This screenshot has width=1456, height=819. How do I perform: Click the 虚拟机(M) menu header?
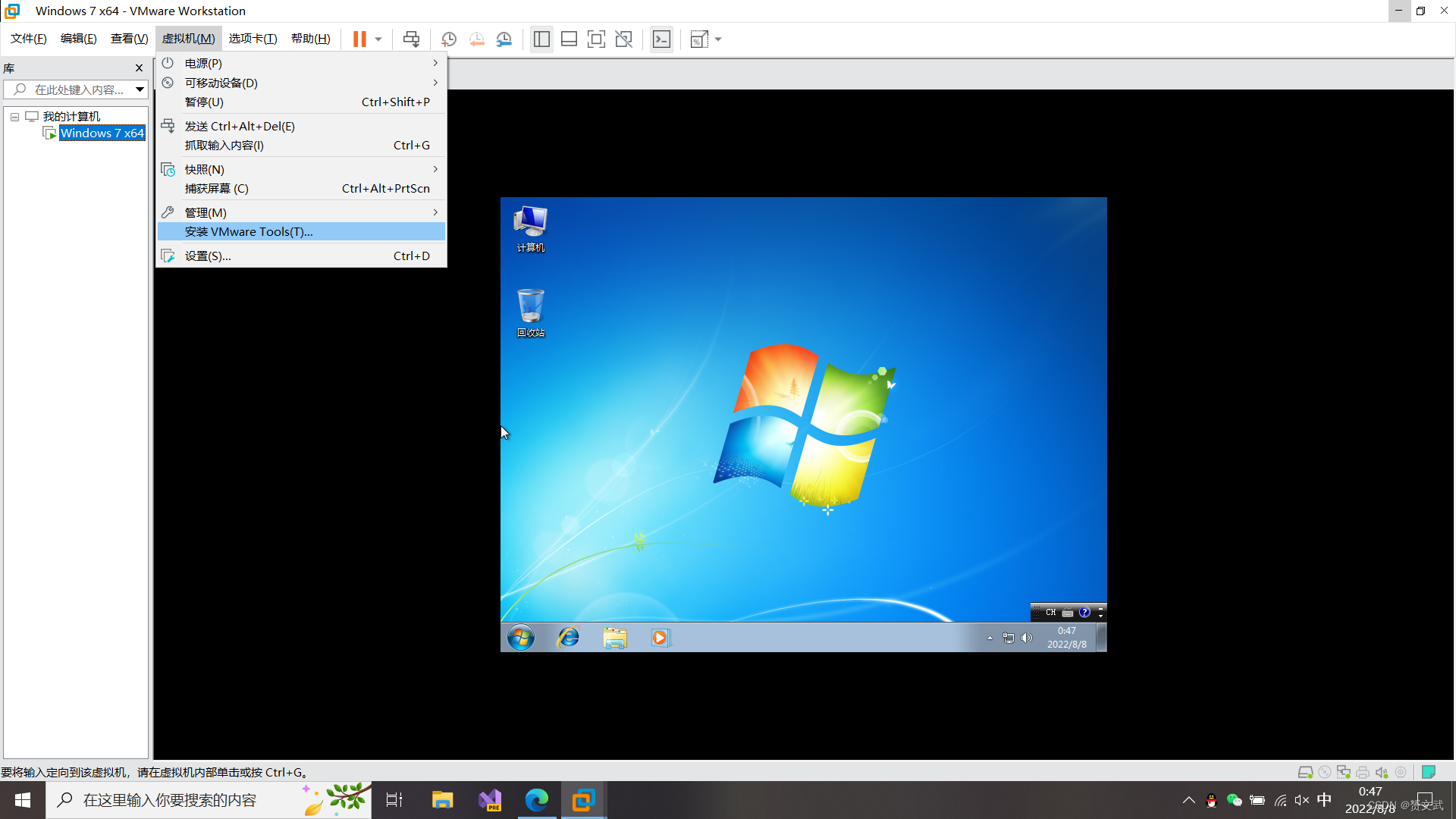tap(188, 39)
